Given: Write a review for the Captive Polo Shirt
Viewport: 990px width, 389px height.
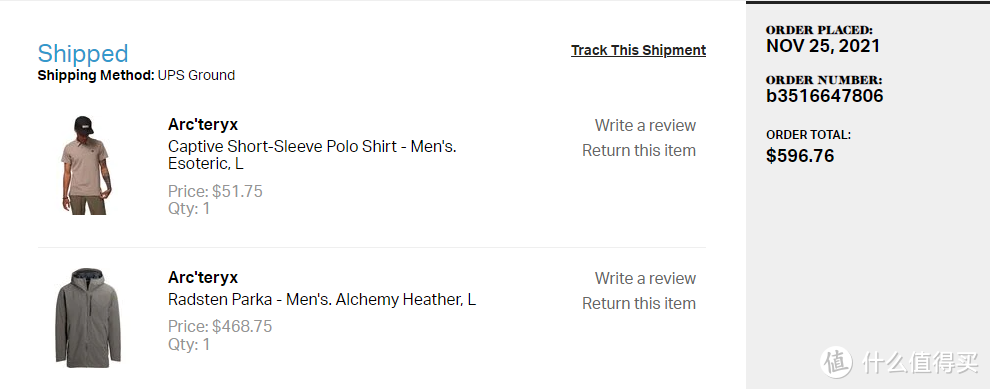Looking at the screenshot, I should pos(645,125).
